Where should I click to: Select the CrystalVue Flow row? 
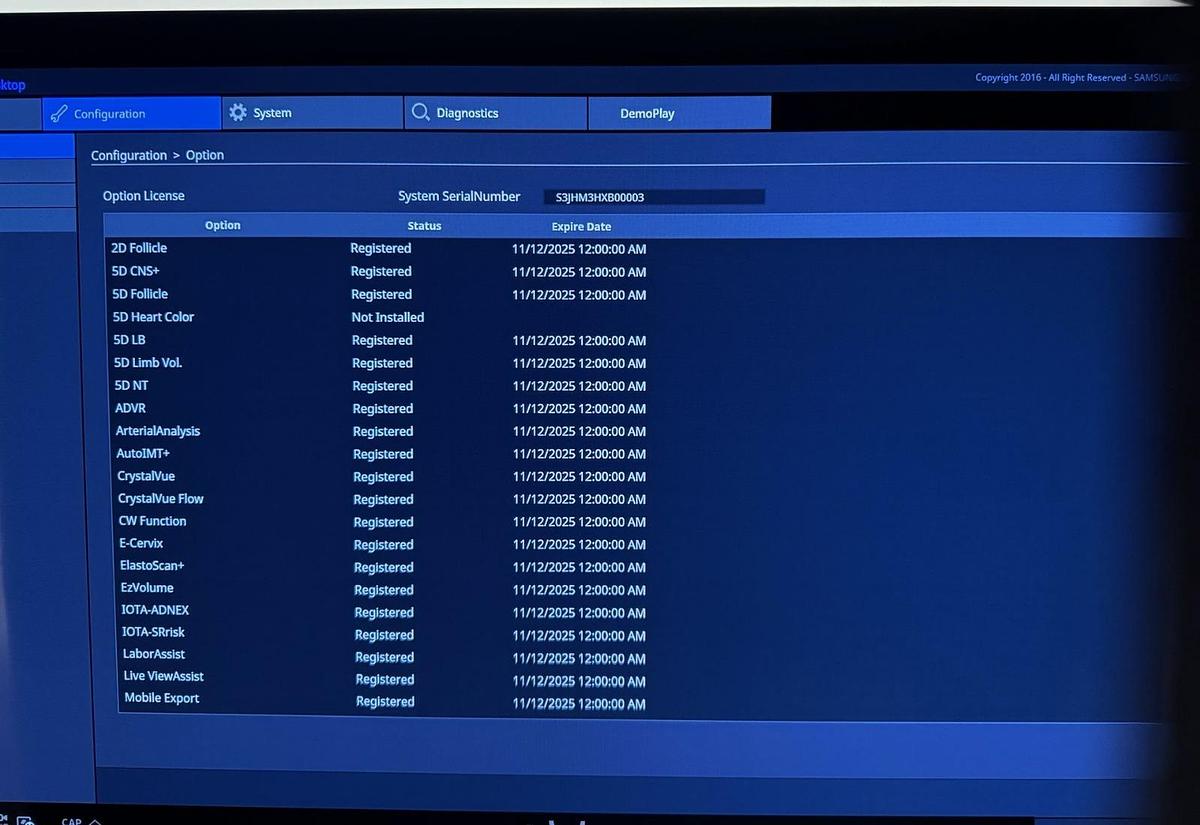(161, 499)
